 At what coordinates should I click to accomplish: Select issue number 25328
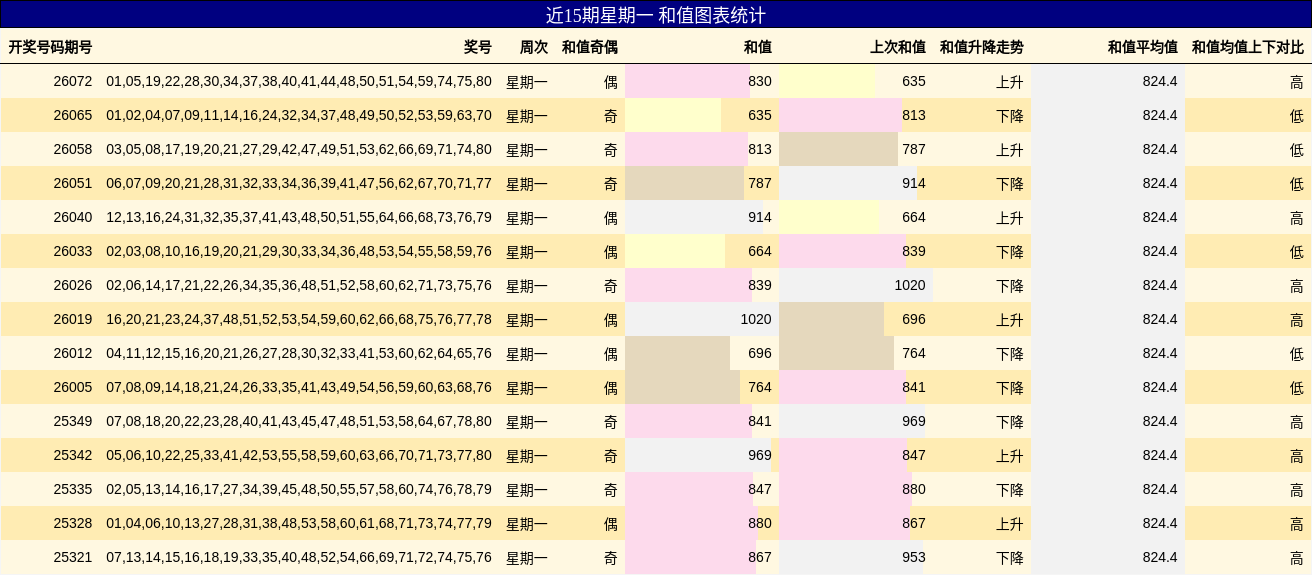73,523
